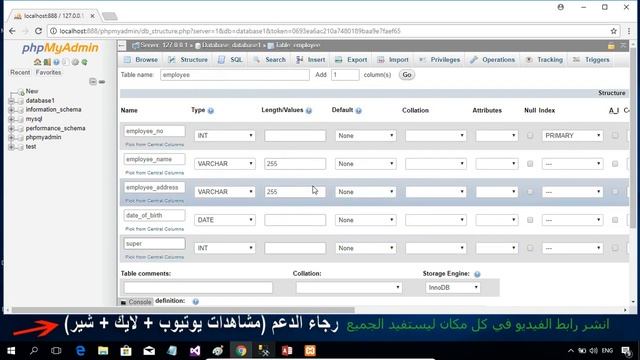Click the help icon next to definition label
640x360 pixels.
pyautogui.click(x=196, y=301)
